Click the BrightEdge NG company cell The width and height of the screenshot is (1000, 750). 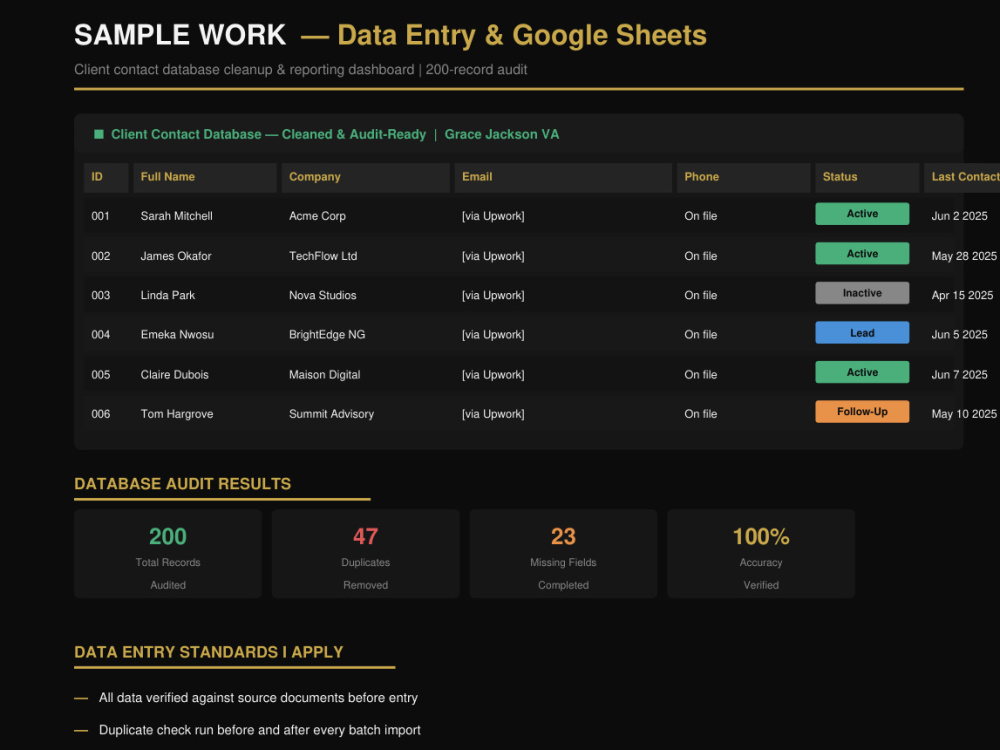(327, 335)
